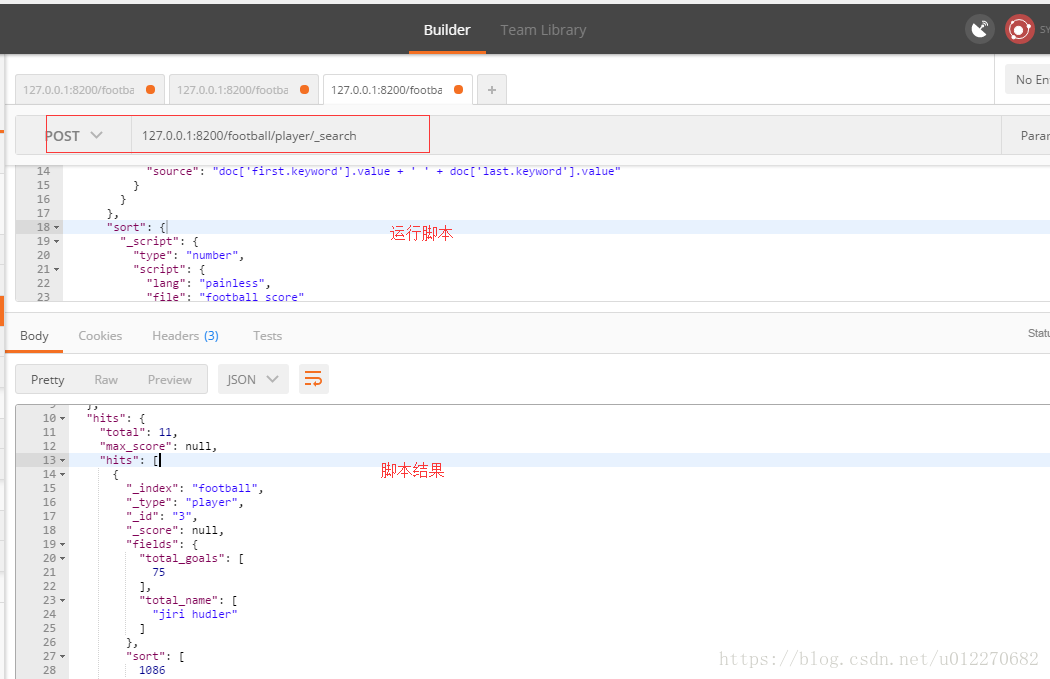Select the second 127.0.0.1:8200/footba request tab
The image size is (1050, 679).
pyautogui.click(x=244, y=90)
